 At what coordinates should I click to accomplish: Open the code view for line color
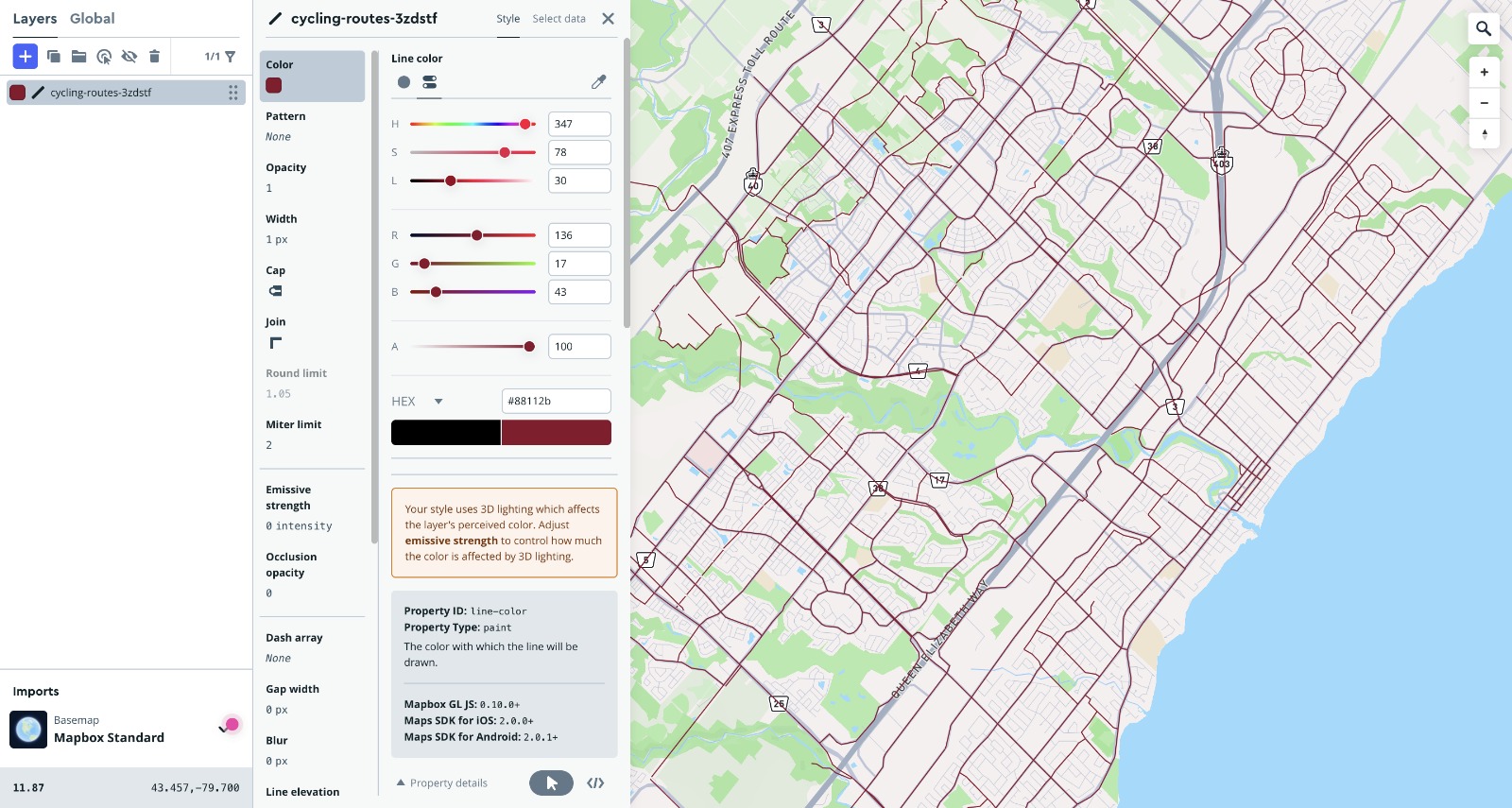(x=595, y=782)
